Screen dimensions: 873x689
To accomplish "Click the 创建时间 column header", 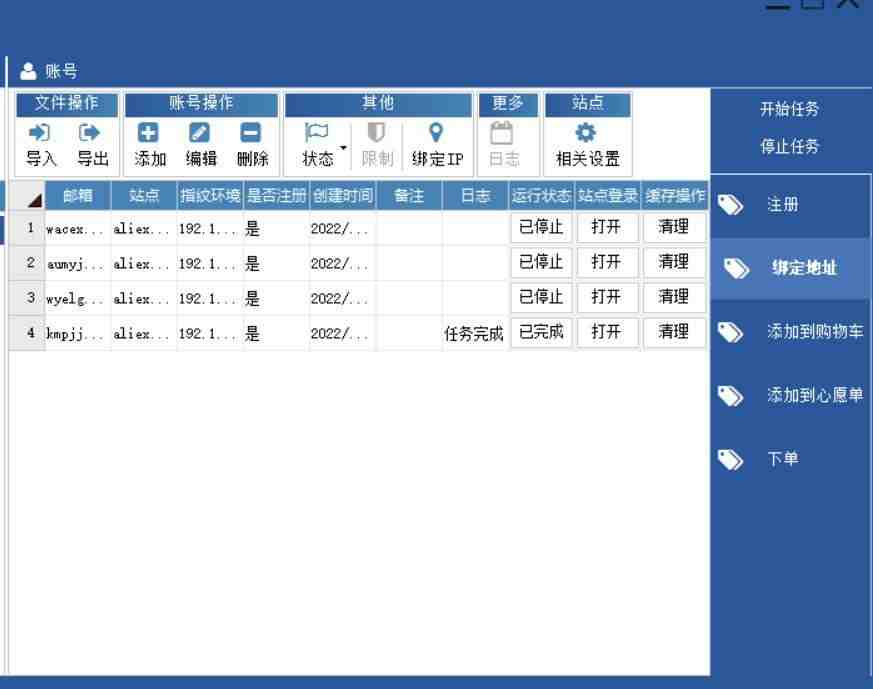I will click(x=343, y=196).
